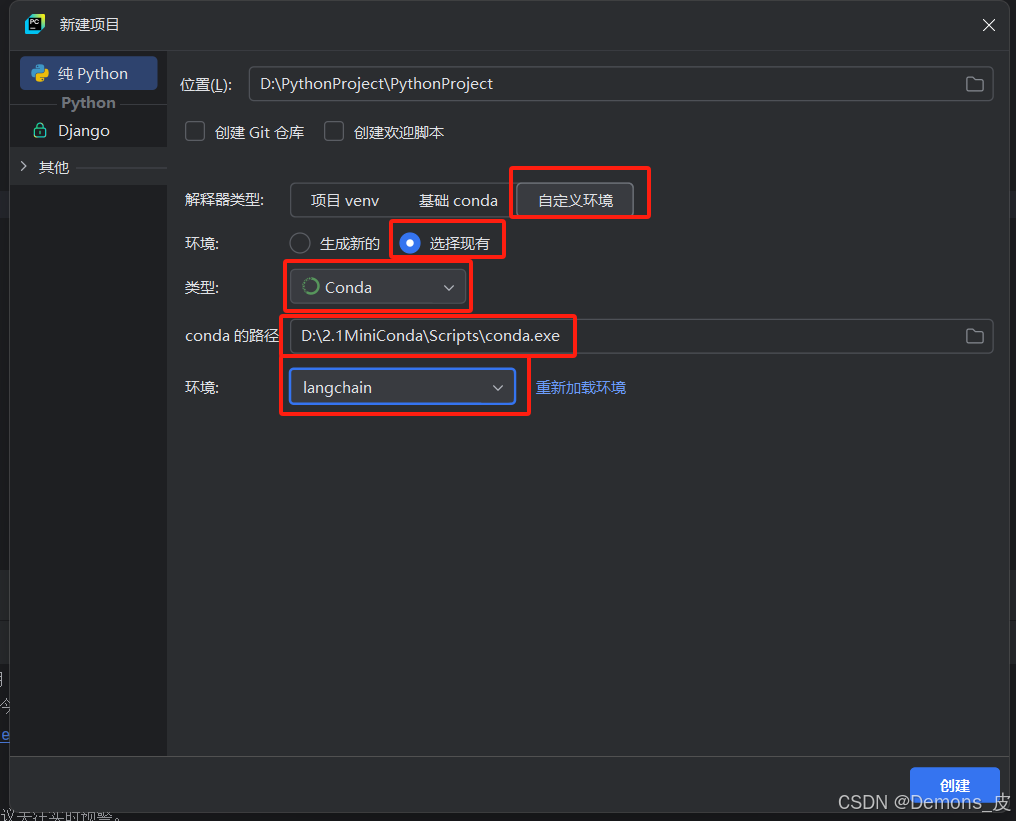The width and height of the screenshot is (1016, 821).
Task: Click the 重新加载环境 link
Action: pos(581,387)
